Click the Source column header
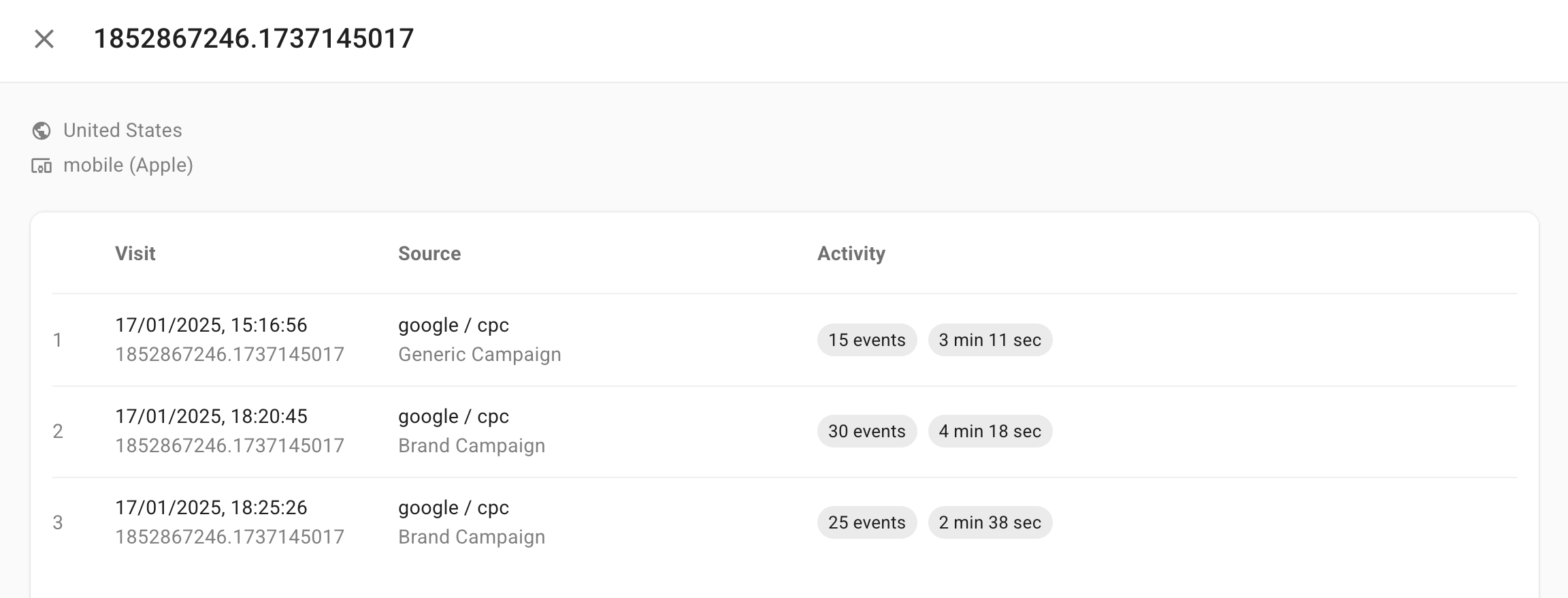1568x598 pixels. point(429,253)
